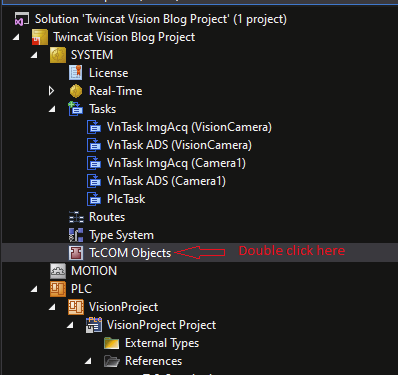
Task: Select the PlcTask item
Action: click(116, 199)
